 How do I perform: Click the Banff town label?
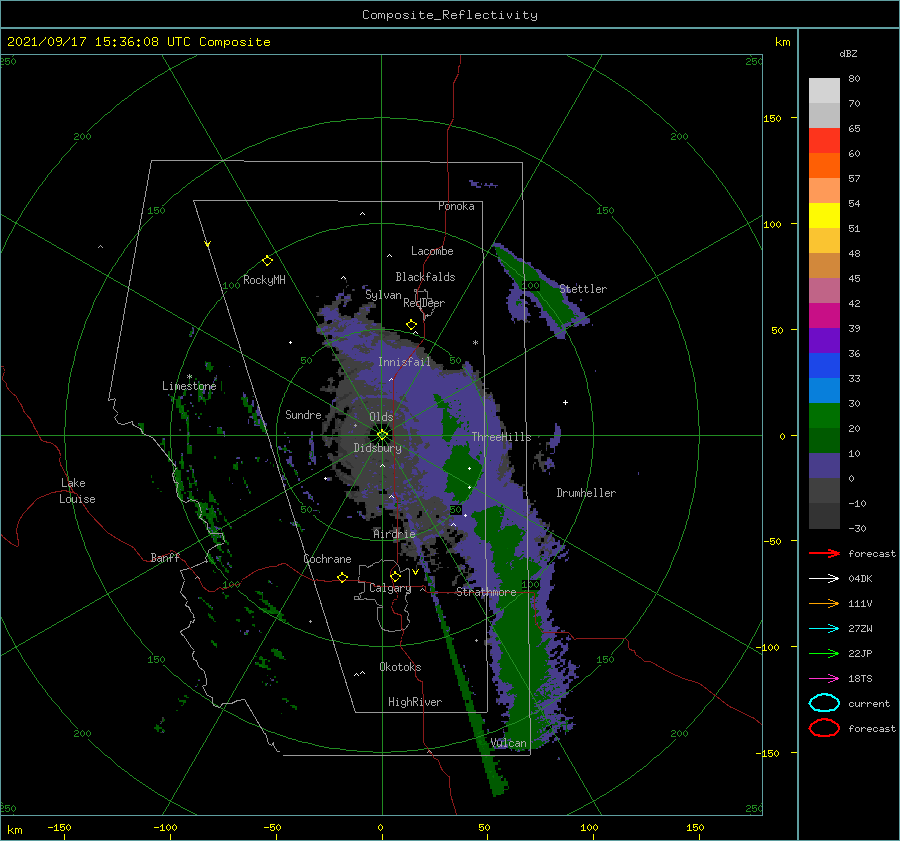click(165, 558)
